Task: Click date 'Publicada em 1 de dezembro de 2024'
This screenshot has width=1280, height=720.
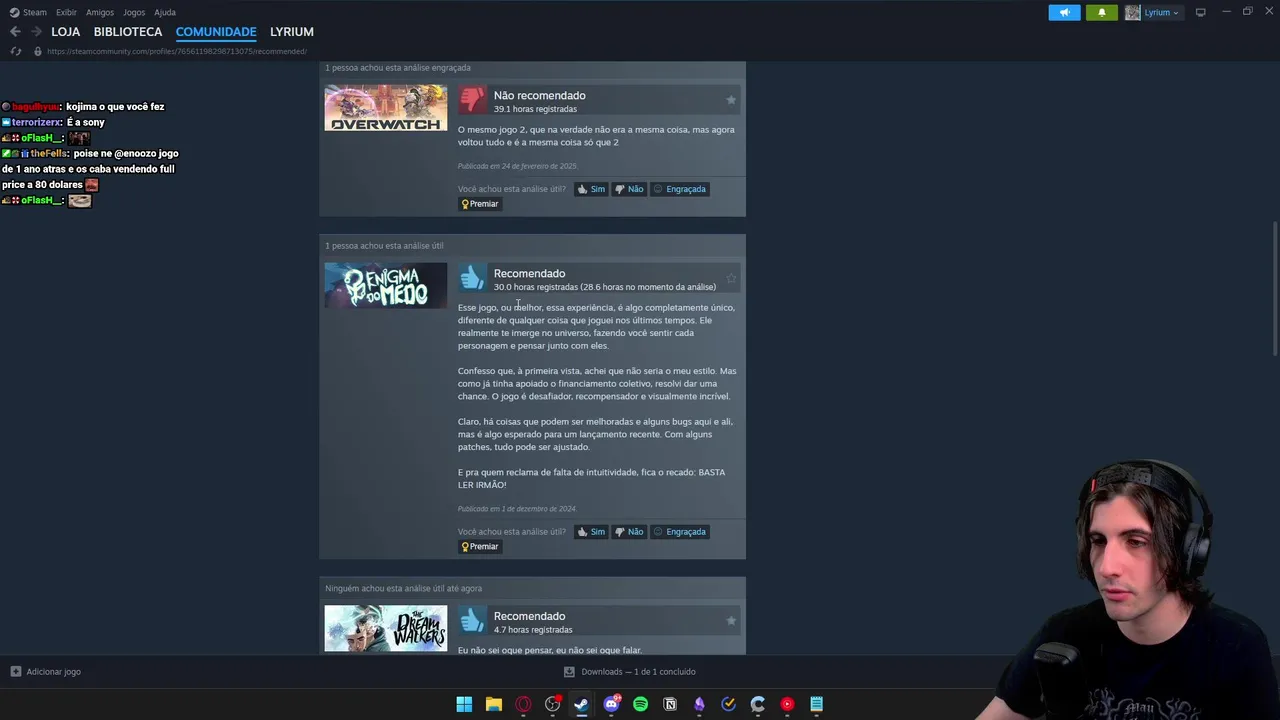Action: 517,509
